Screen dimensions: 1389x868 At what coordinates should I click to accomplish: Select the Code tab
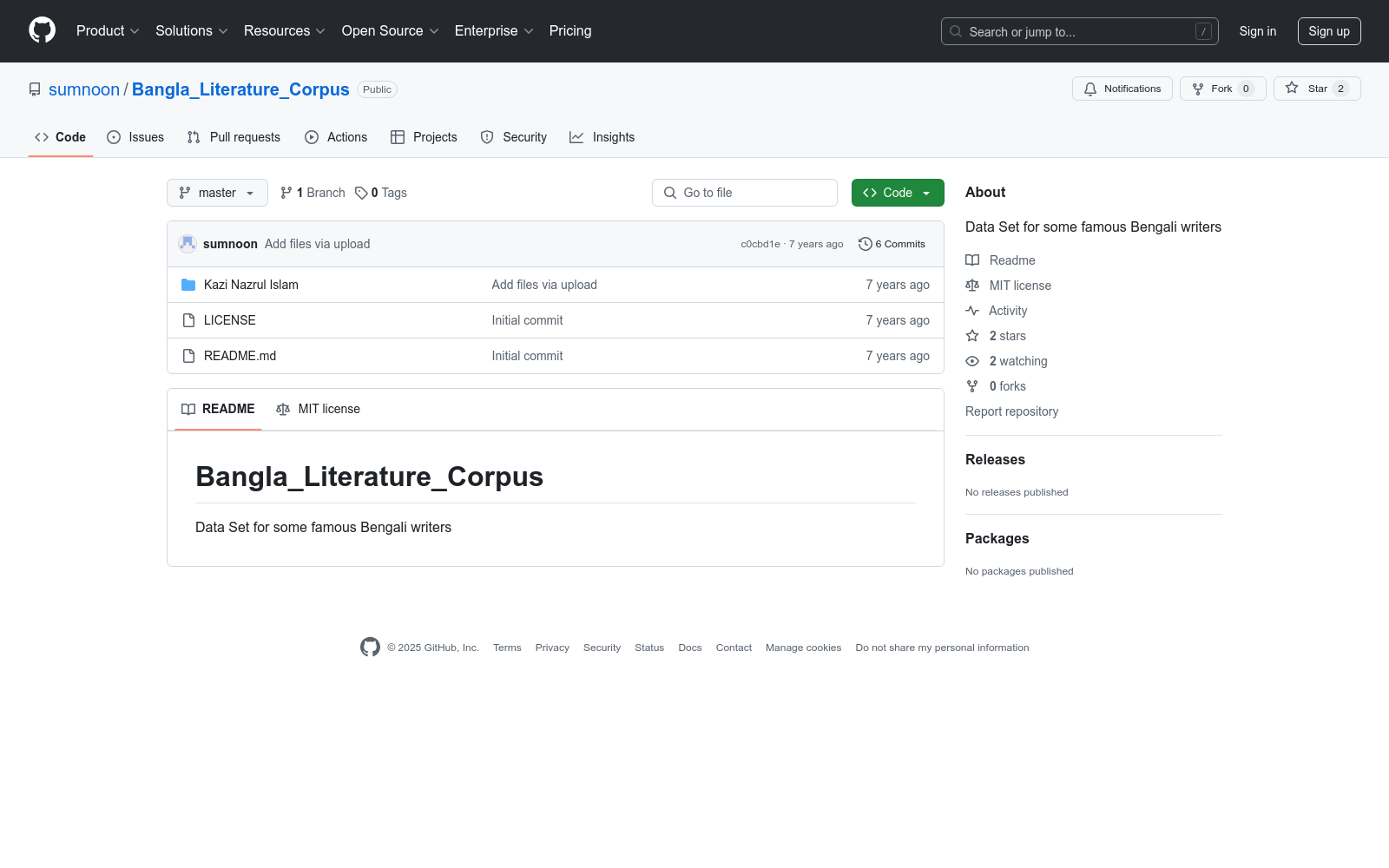point(61,137)
